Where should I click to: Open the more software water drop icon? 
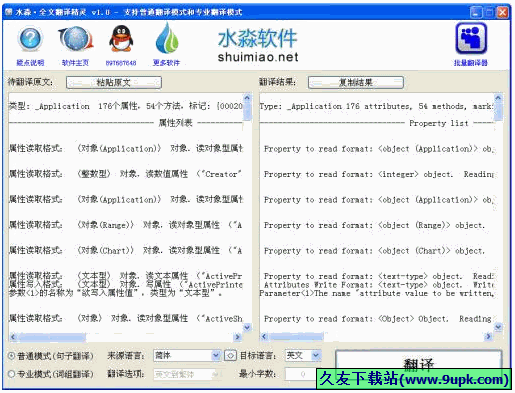pos(166,39)
